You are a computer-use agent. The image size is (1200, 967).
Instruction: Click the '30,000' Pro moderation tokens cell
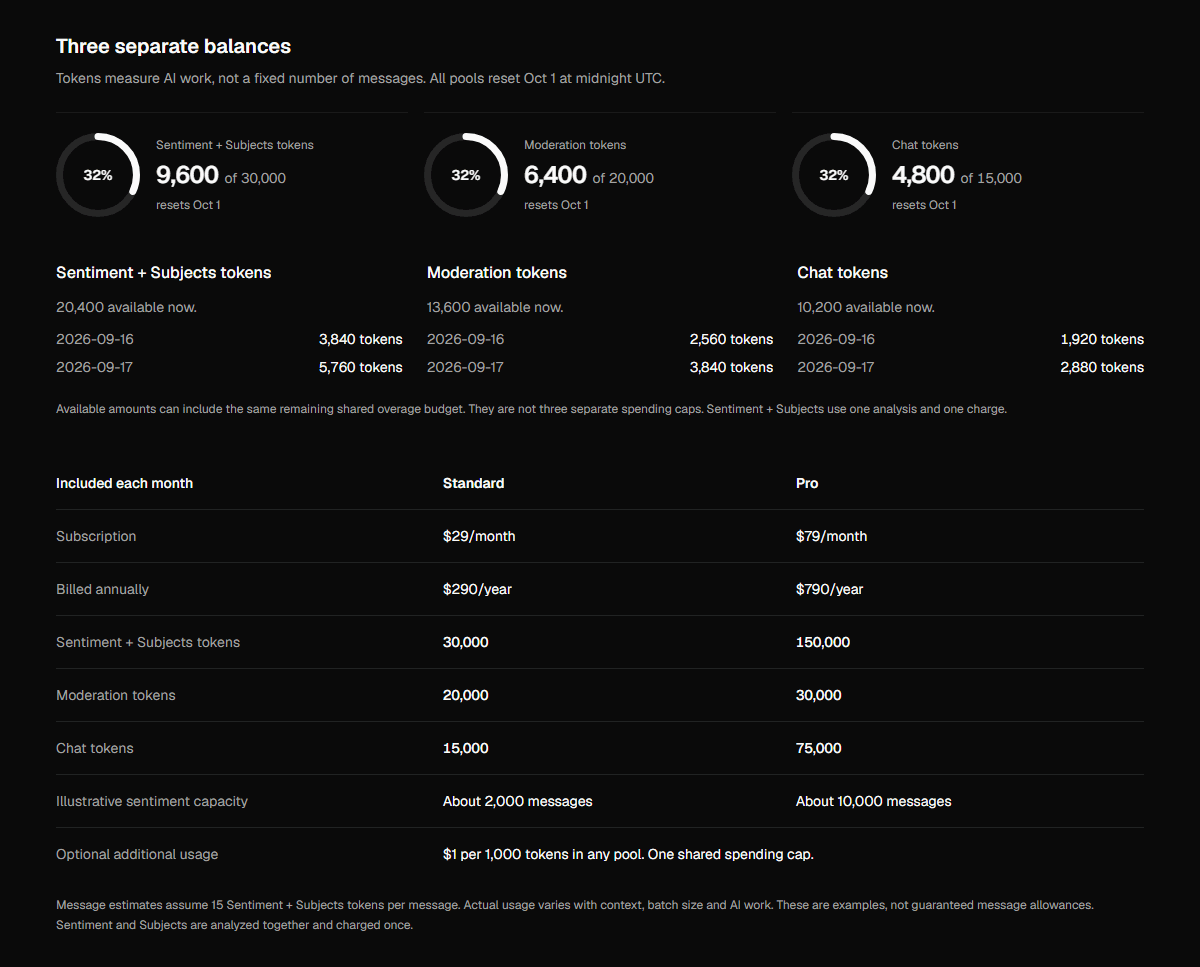(x=819, y=695)
